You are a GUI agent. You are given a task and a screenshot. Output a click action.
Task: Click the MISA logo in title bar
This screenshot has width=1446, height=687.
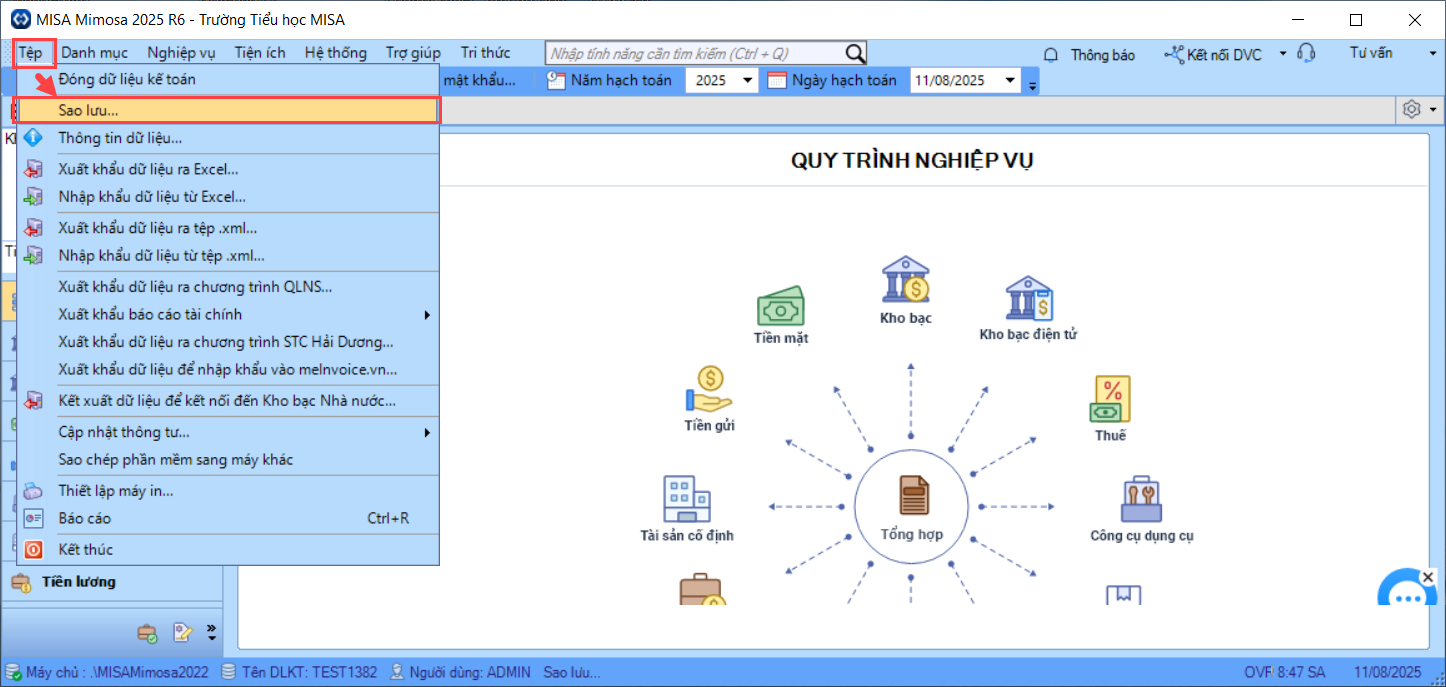(x=19, y=20)
